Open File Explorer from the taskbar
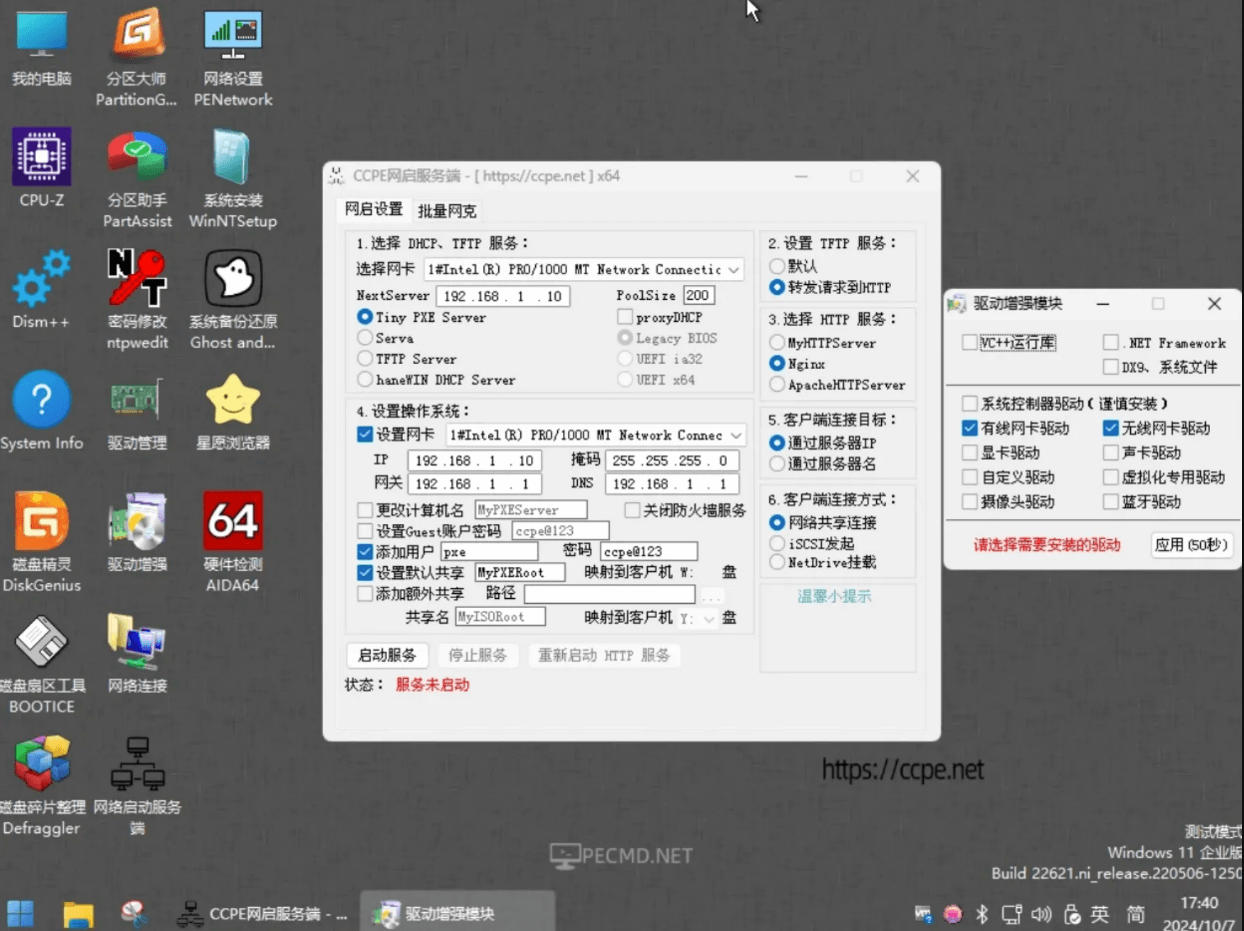Viewport: 1244px width, 931px height. [x=78, y=913]
